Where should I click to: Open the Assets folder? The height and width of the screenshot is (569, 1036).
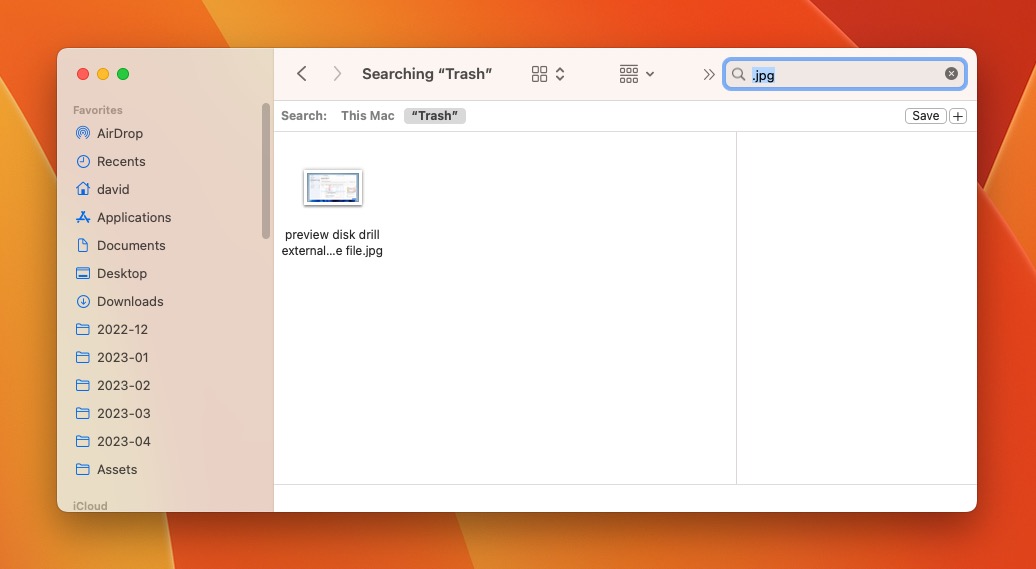coord(117,469)
